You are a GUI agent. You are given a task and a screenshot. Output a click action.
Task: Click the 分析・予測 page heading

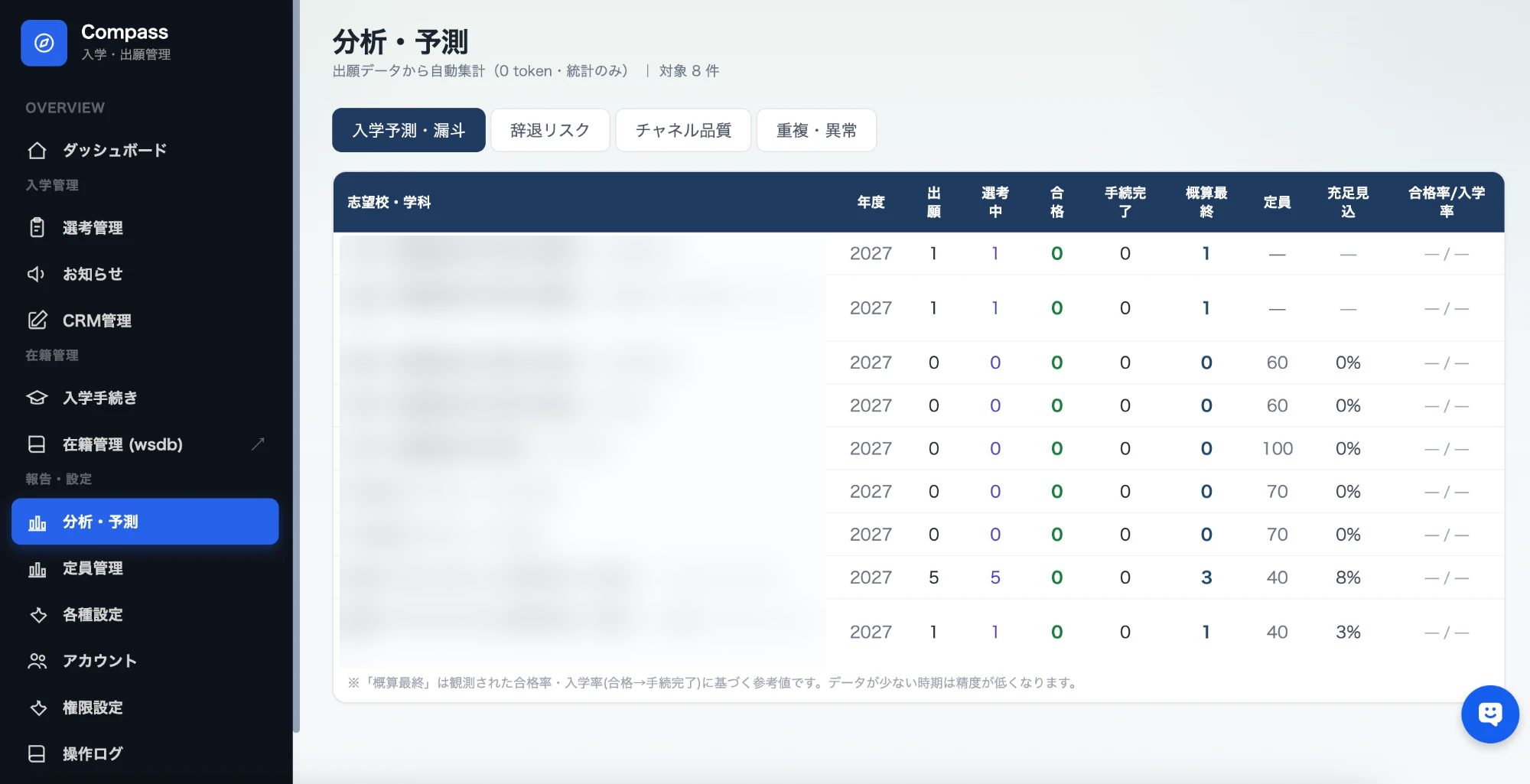point(400,42)
